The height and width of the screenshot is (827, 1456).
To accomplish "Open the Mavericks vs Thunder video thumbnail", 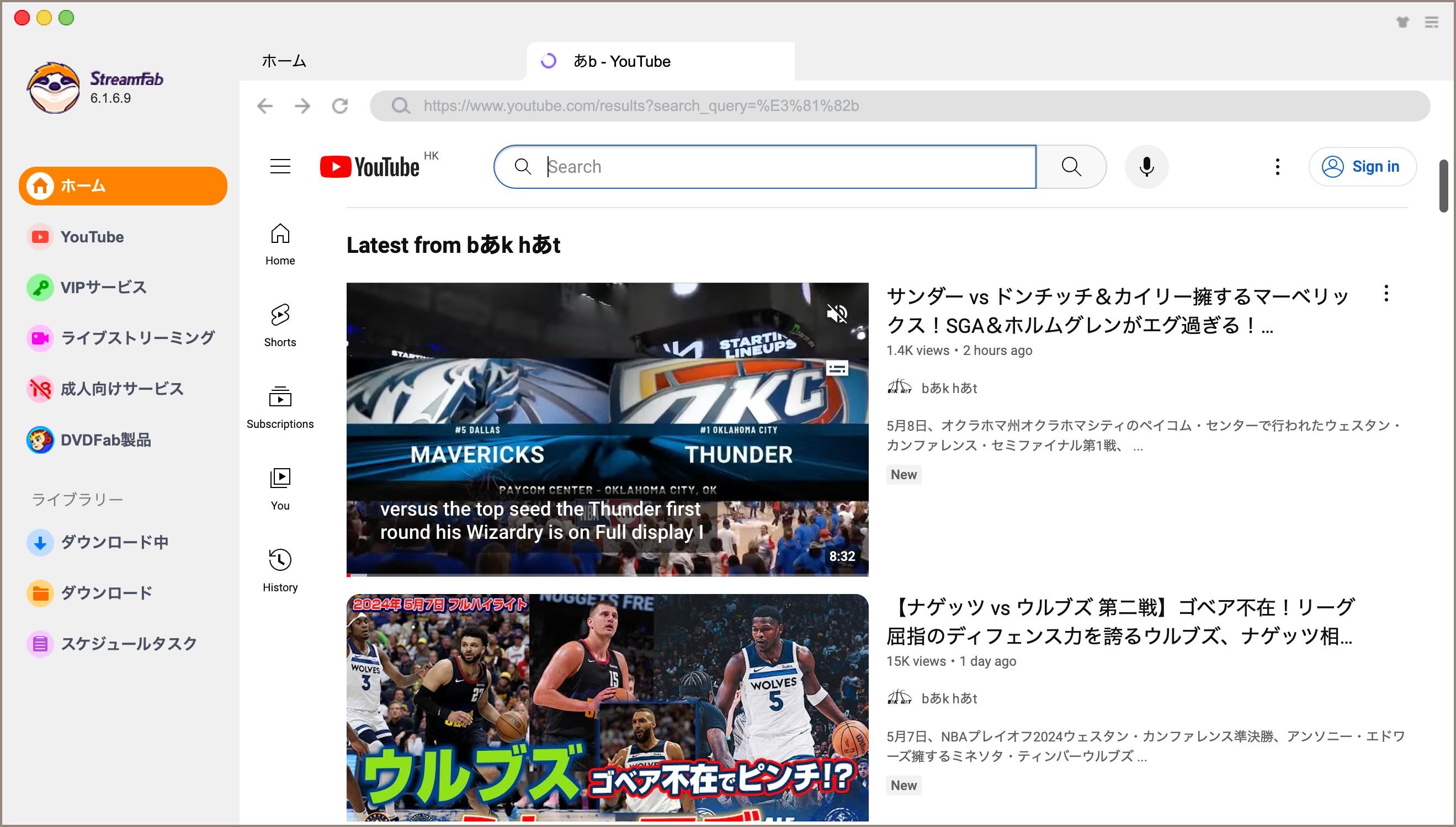I will click(x=607, y=430).
